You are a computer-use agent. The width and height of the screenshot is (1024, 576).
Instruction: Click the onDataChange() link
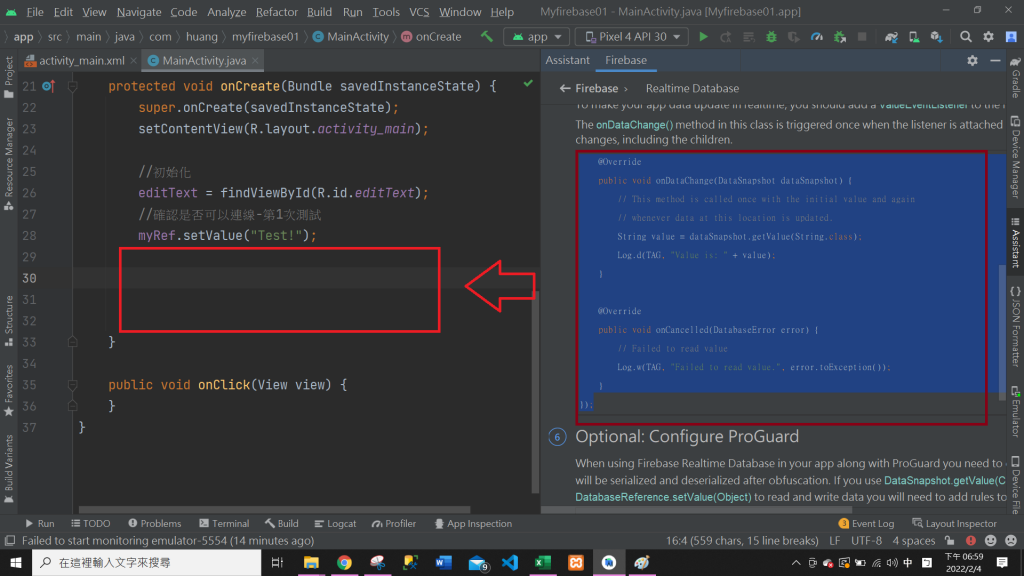(x=634, y=125)
